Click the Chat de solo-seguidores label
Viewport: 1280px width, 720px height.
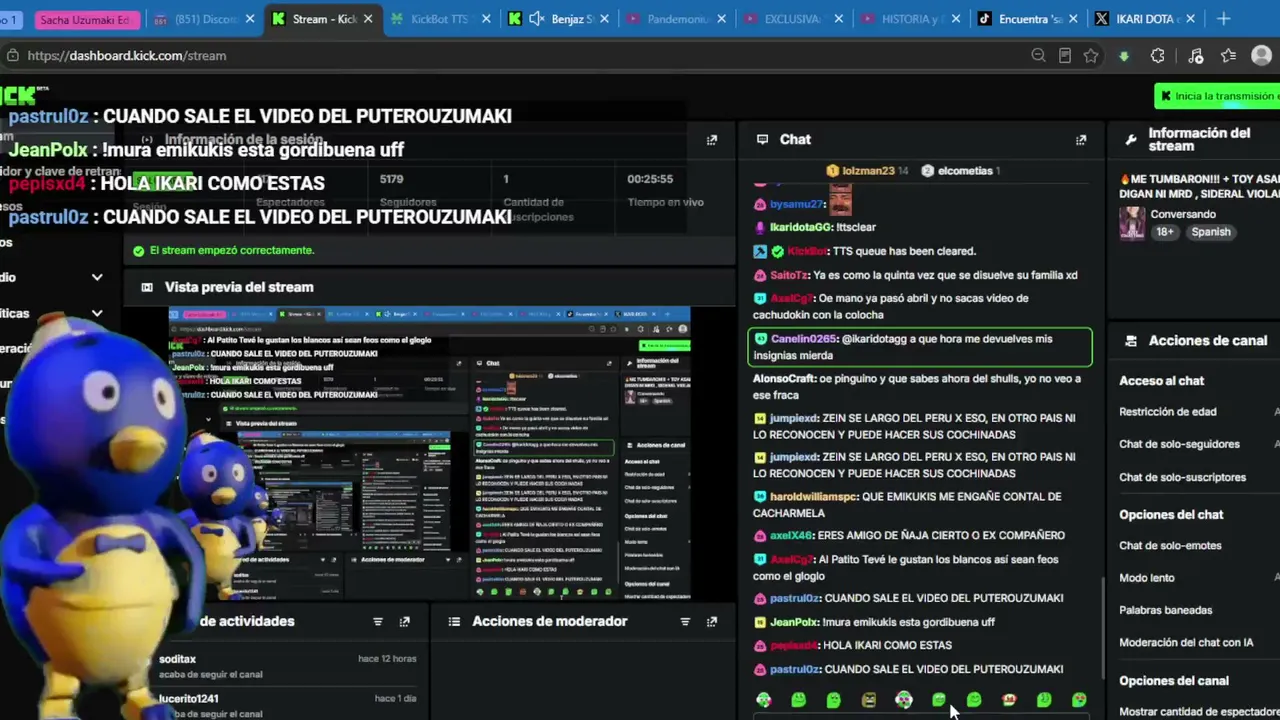coord(1179,444)
